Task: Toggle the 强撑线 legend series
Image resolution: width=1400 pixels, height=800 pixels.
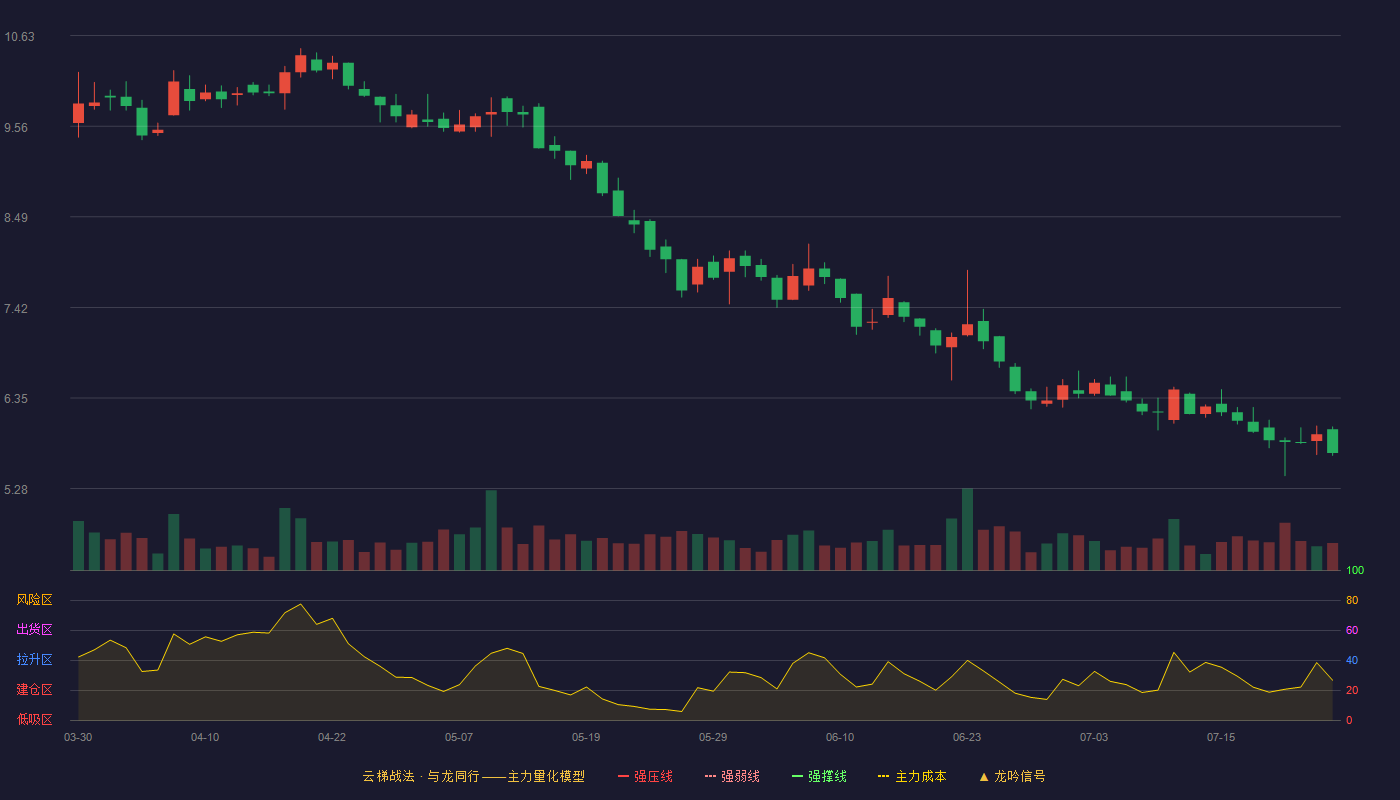Action: pos(819,776)
